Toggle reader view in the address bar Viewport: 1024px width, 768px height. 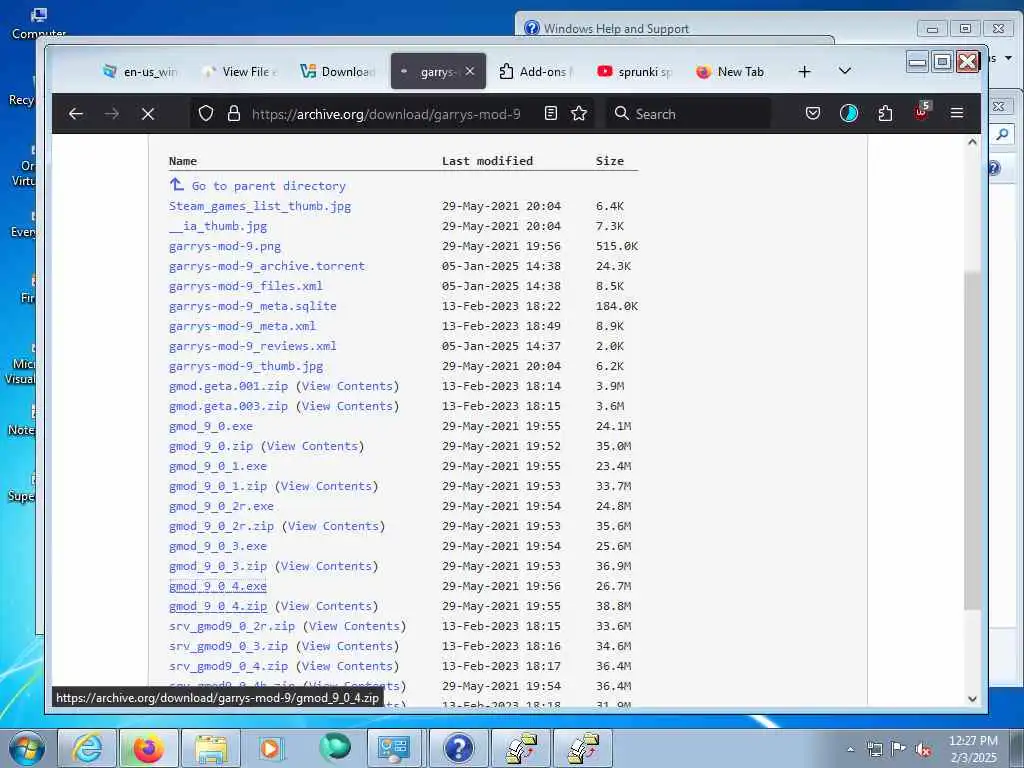(551, 114)
